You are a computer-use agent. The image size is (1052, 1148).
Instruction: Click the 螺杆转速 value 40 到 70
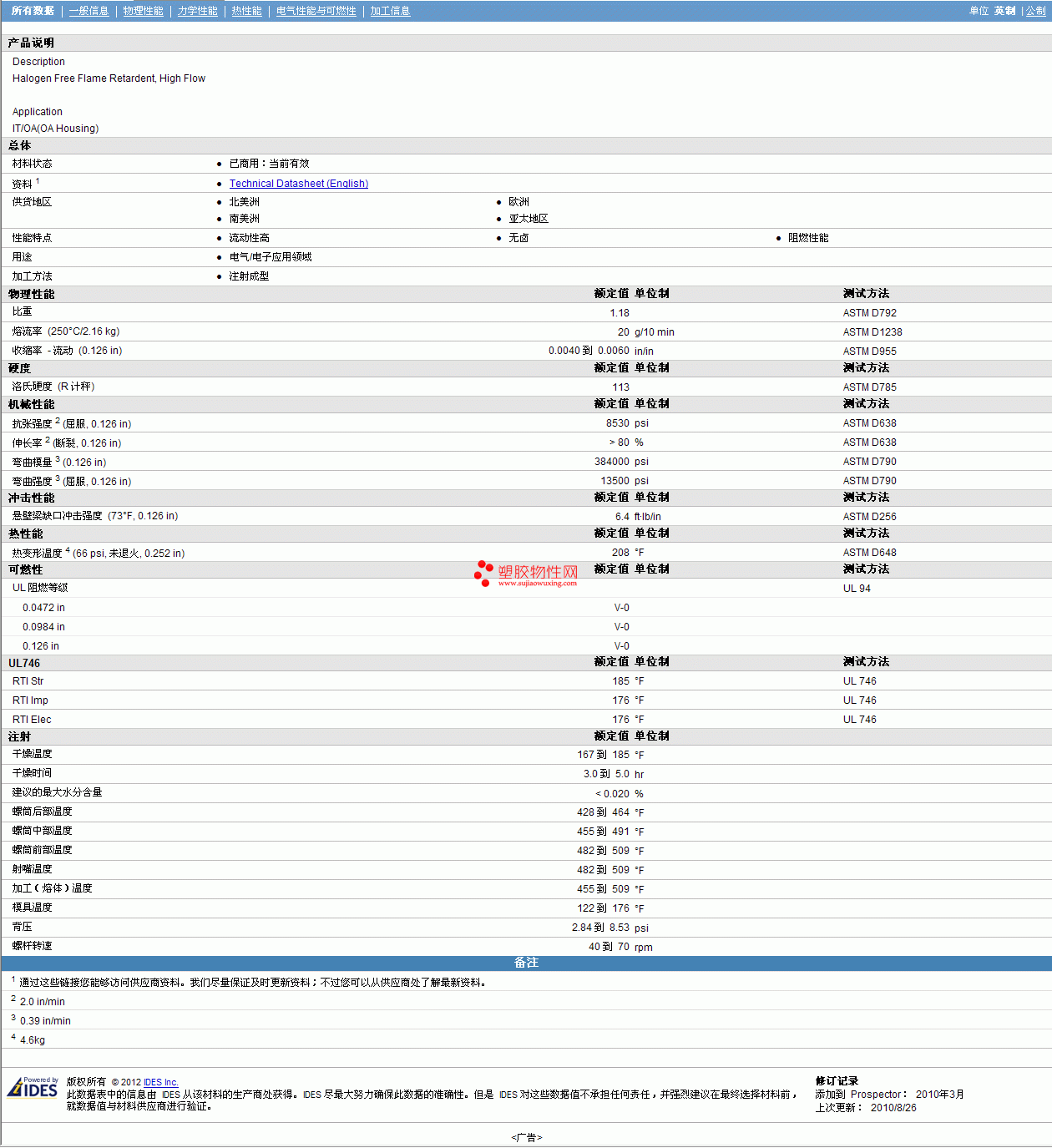point(609,947)
